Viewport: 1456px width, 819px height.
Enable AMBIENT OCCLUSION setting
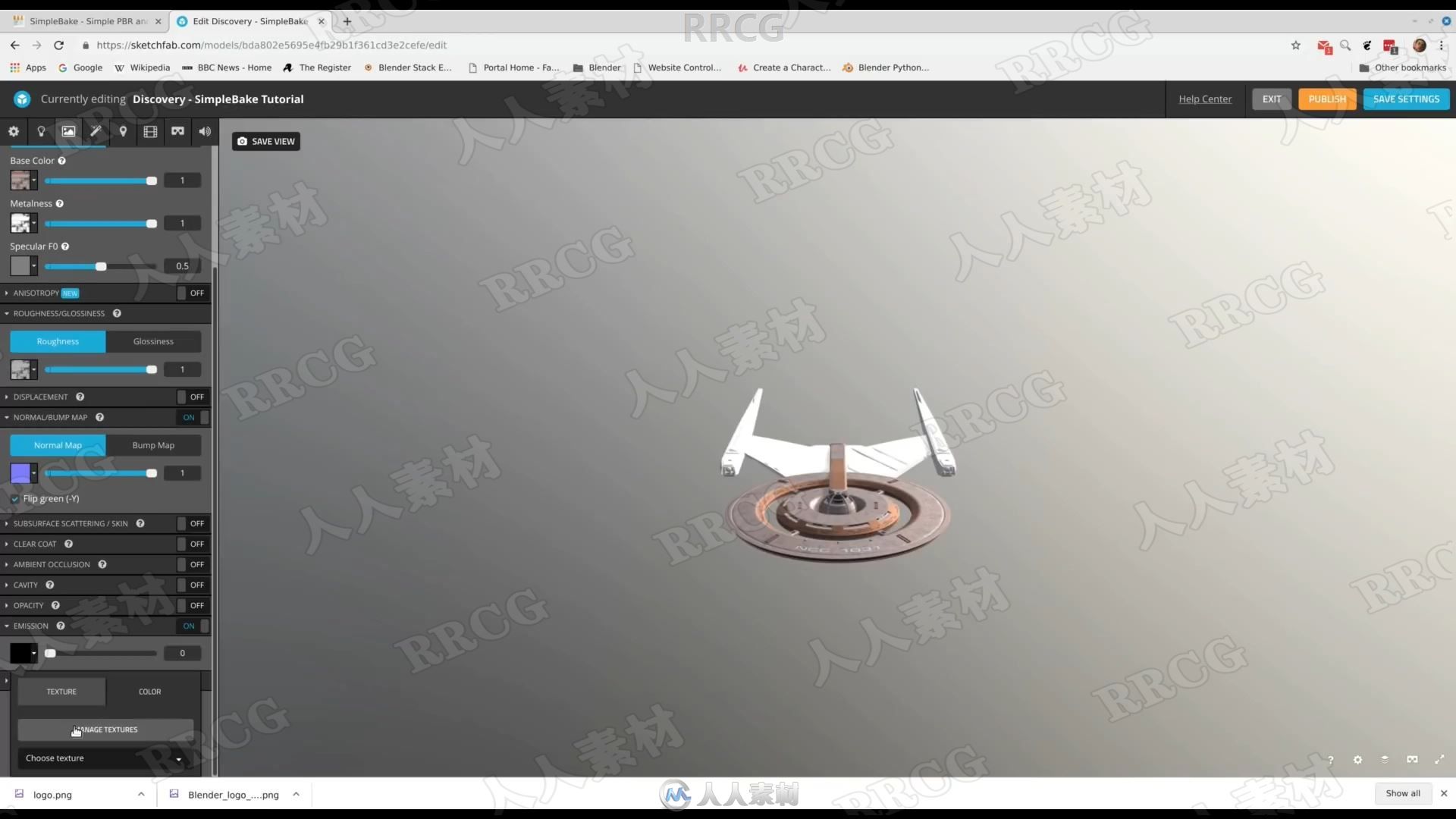coord(190,564)
